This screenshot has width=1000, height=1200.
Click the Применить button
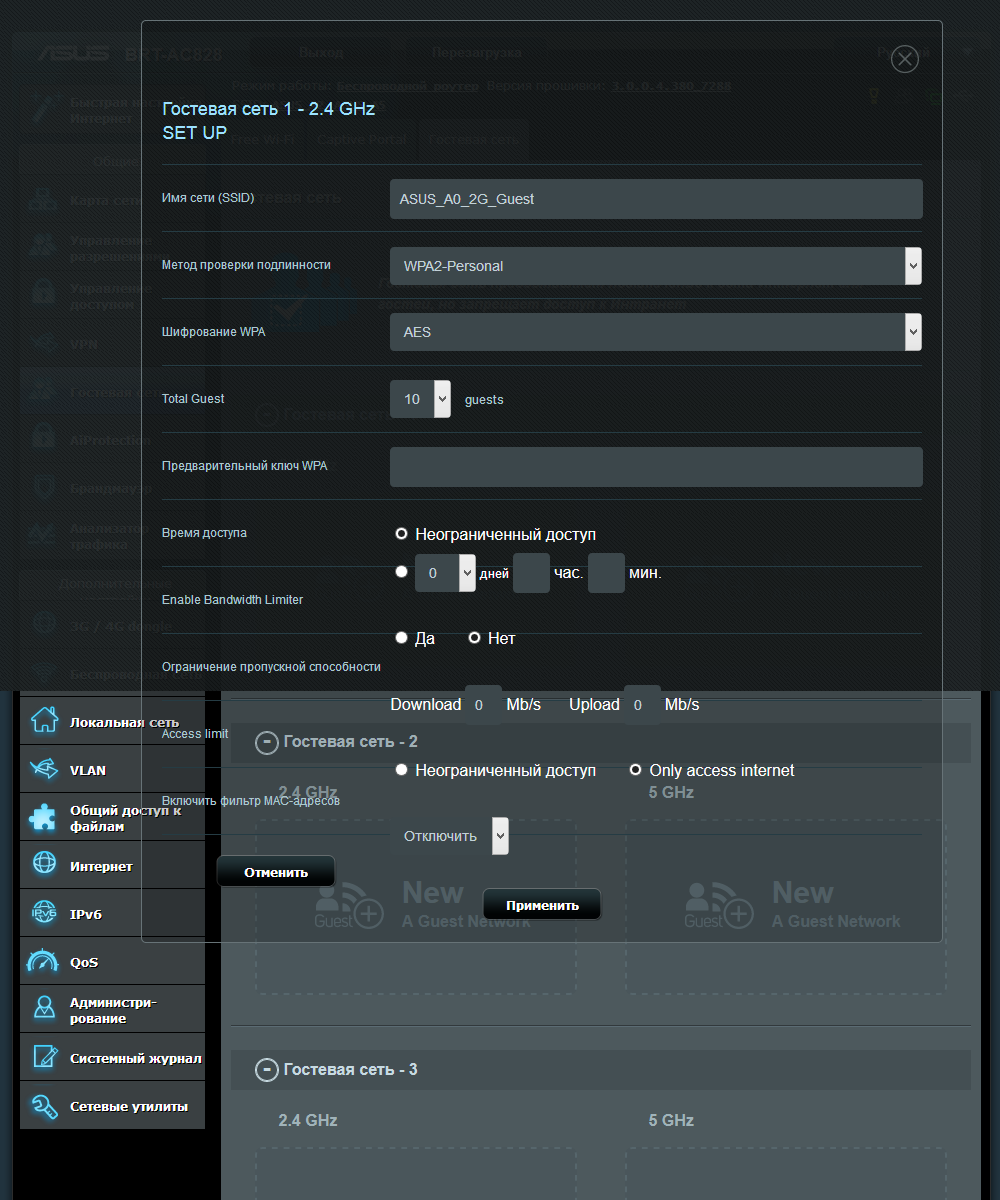(x=542, y=905)
